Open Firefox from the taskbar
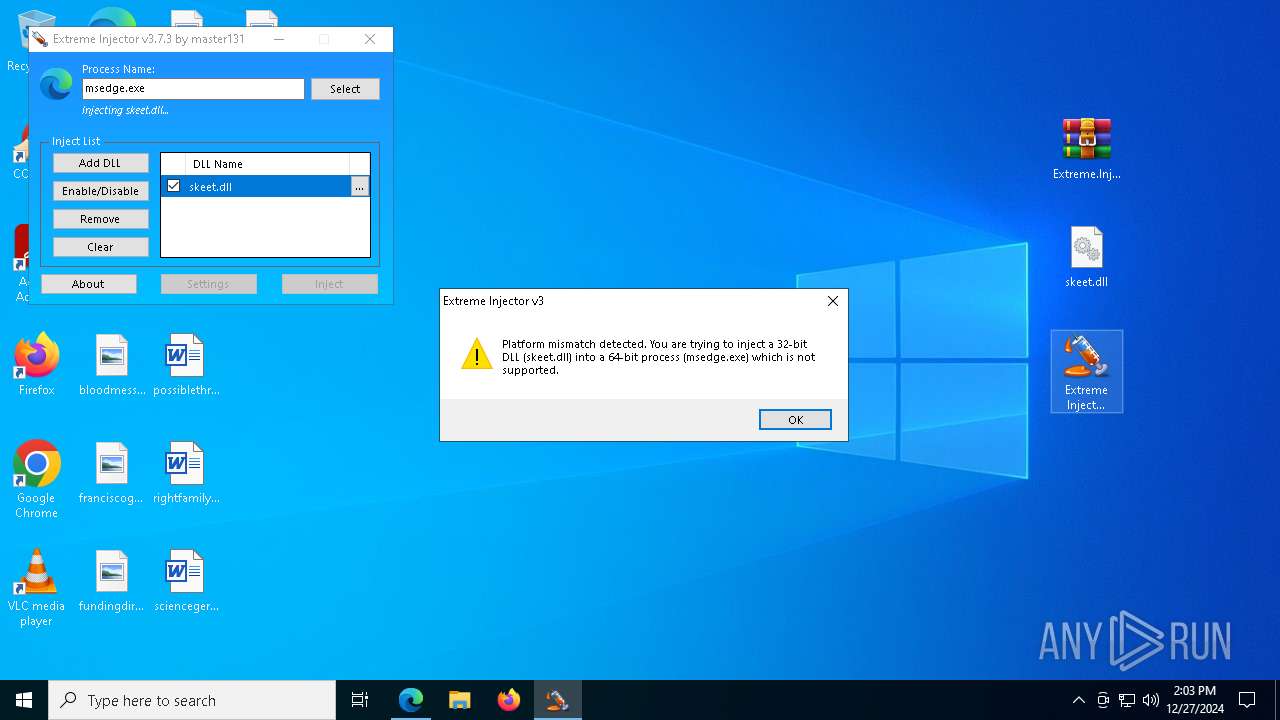Viewport: 1280px width, 720px height. tap(509, 700)
